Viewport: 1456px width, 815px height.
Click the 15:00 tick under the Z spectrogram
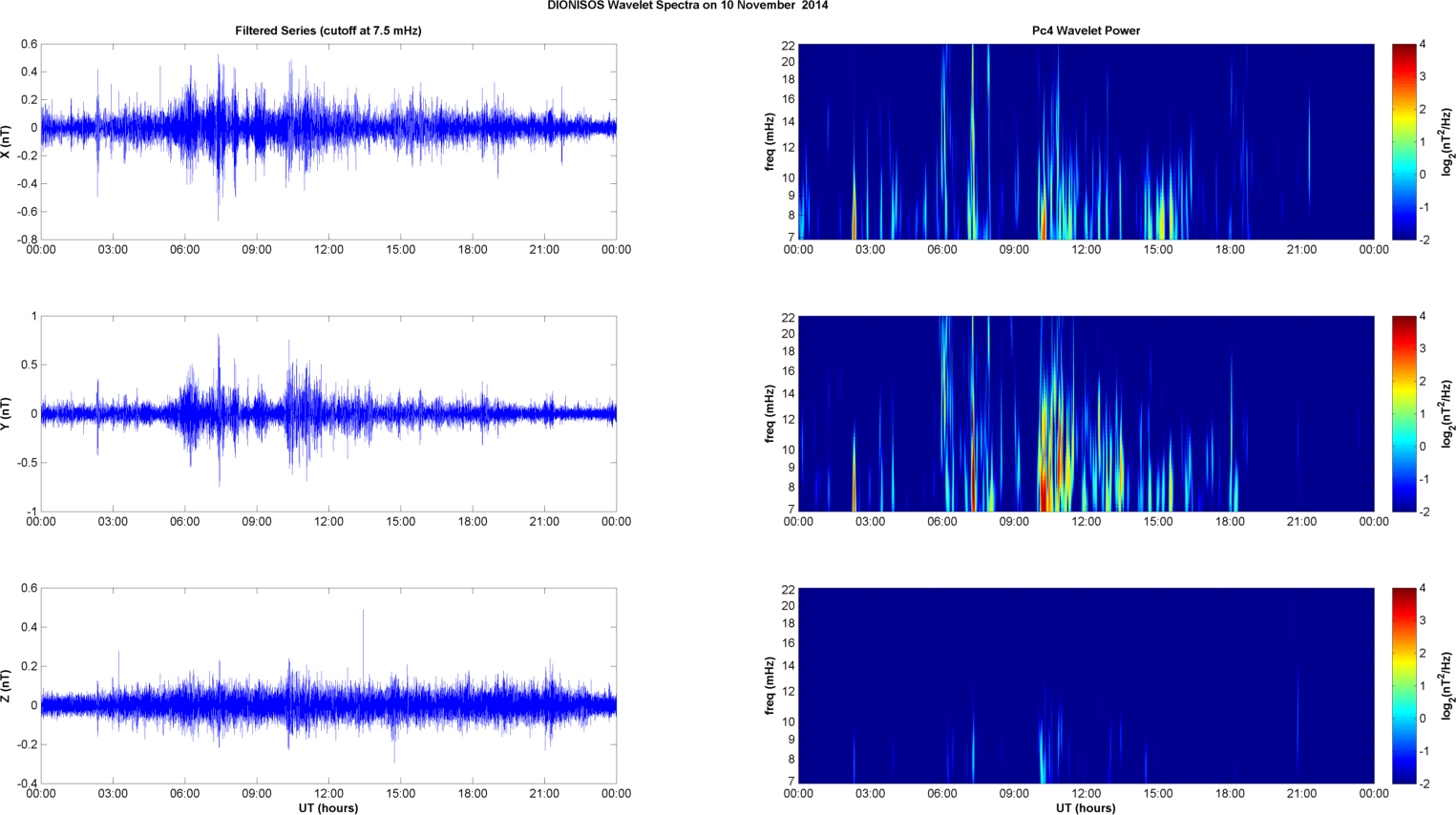coord(1158,793)
